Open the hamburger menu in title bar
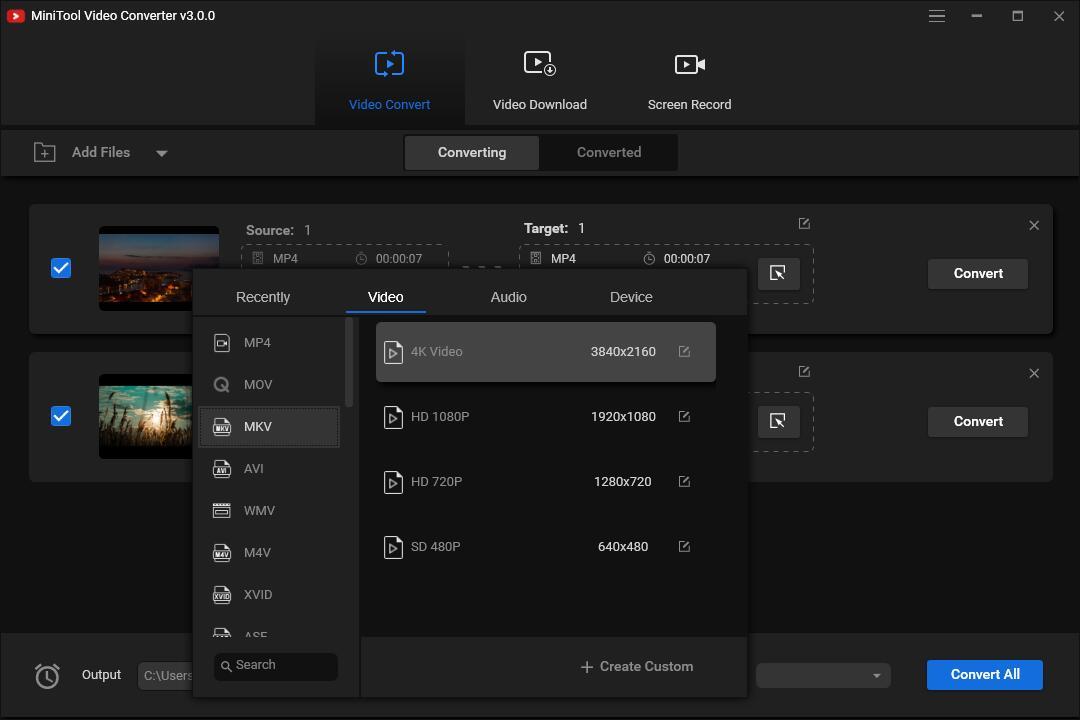 tap(937, 16)
